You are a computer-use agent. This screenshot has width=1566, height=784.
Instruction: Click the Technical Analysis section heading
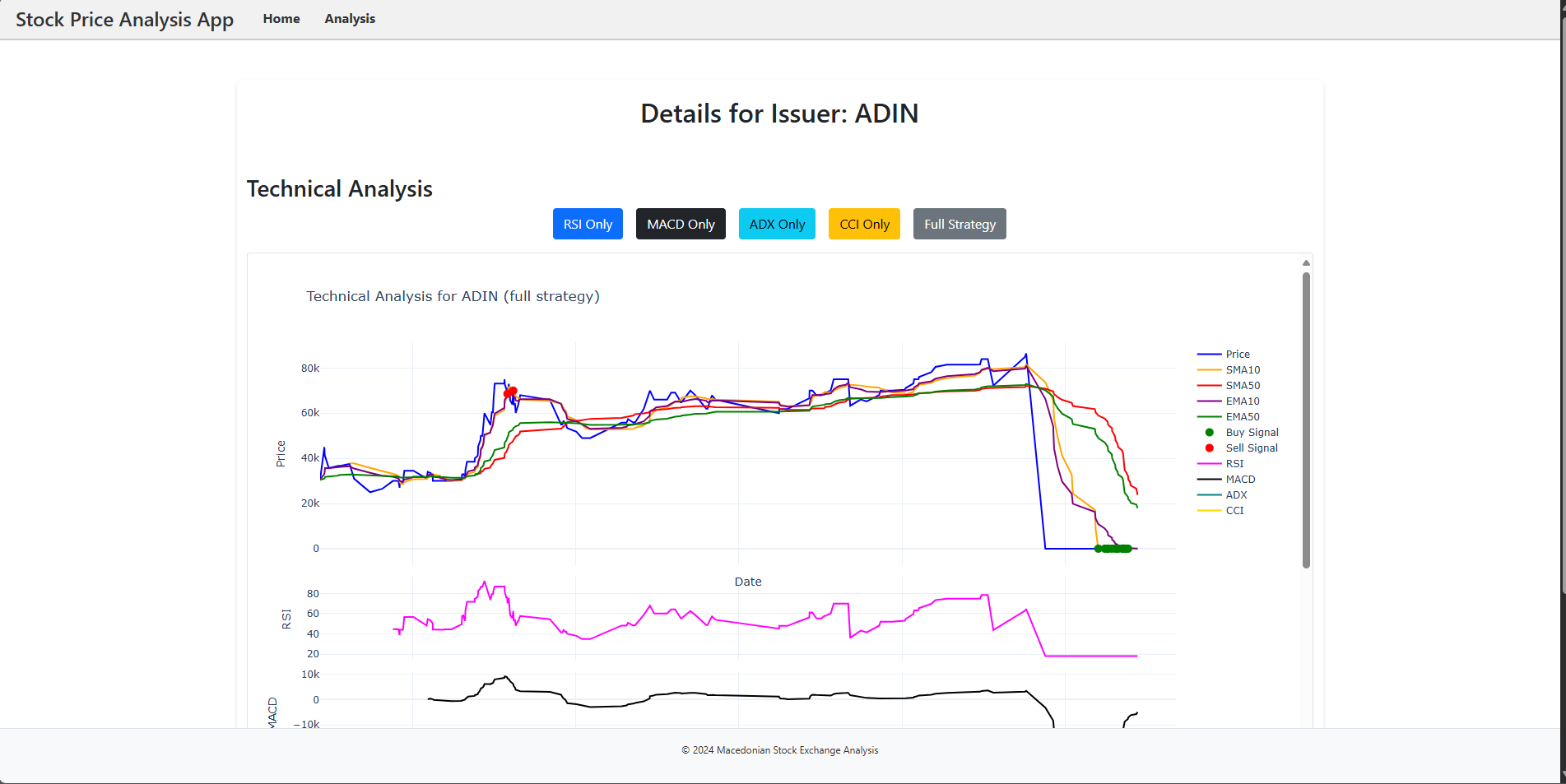pyautogui.click(x=339, y=189)
